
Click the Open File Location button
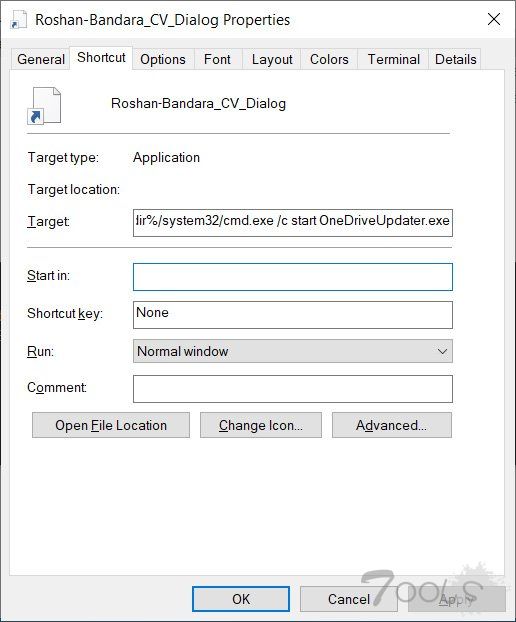111,425
